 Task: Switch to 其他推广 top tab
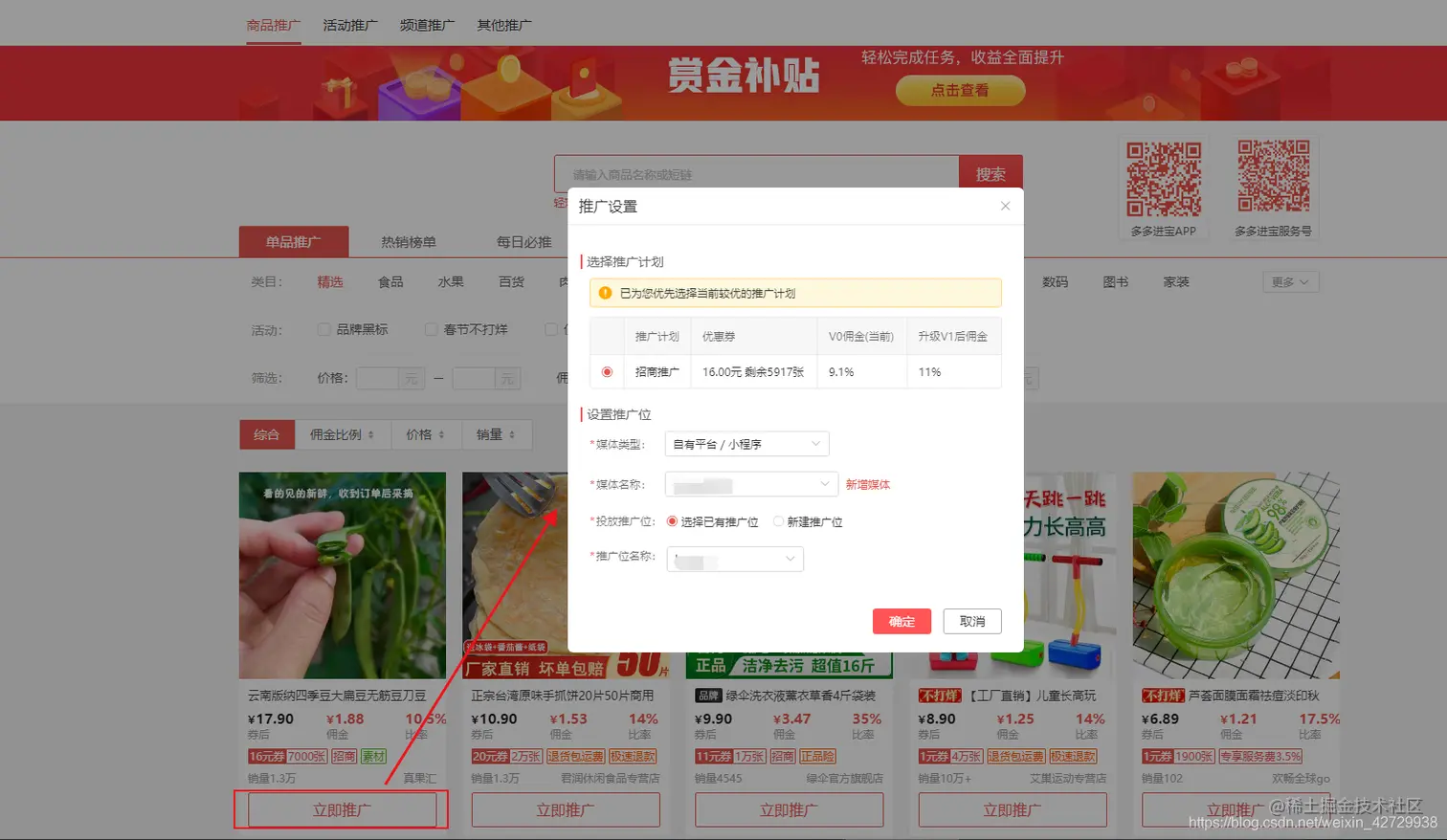[x=504, y=25]
